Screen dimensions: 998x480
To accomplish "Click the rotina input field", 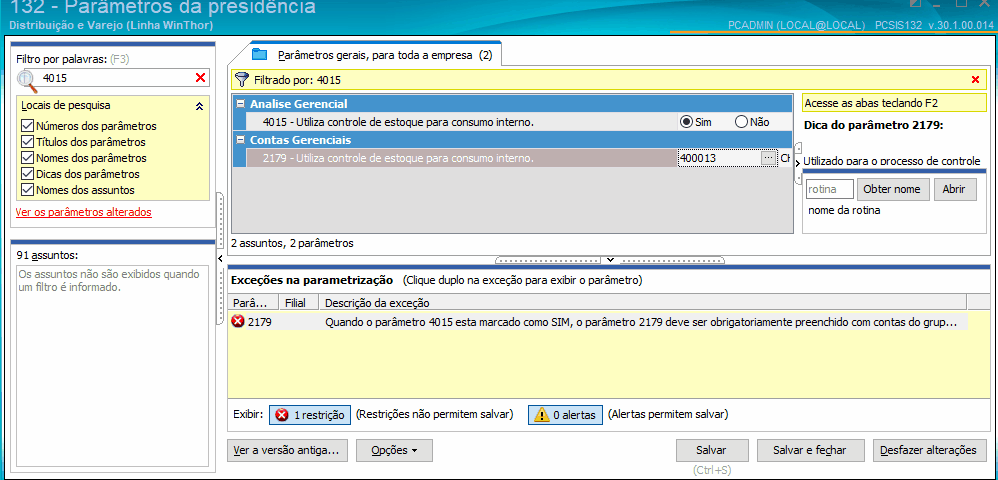I will pos(829,189).
